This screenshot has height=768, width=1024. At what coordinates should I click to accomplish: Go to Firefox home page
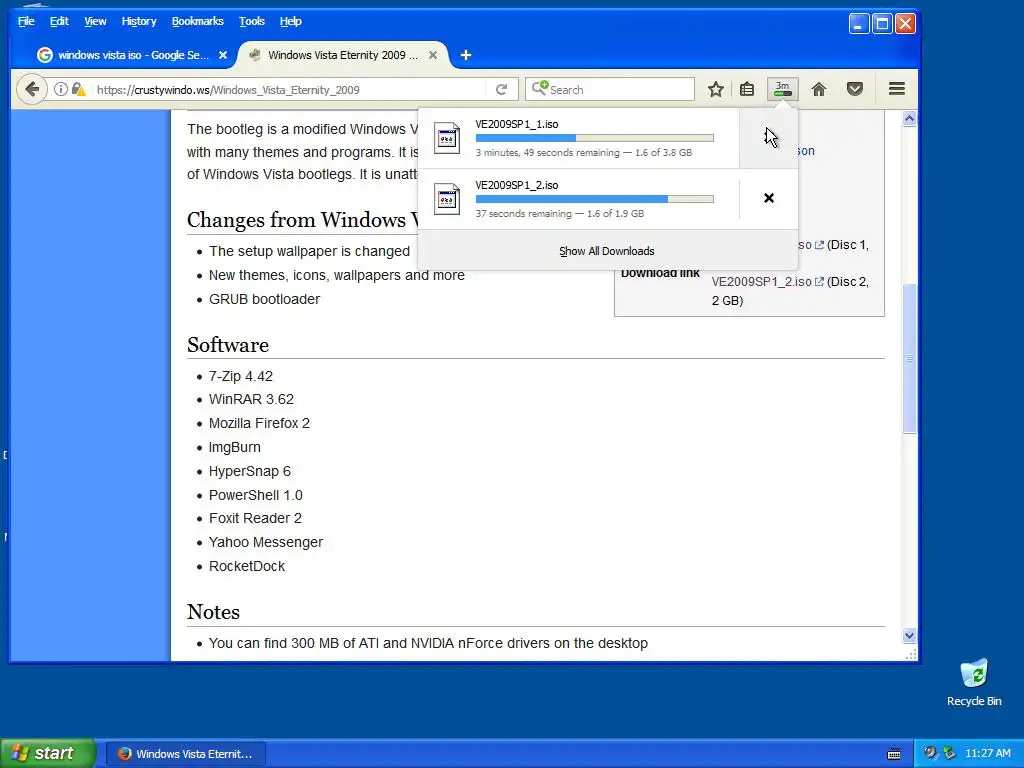click(x=819, y=89)
